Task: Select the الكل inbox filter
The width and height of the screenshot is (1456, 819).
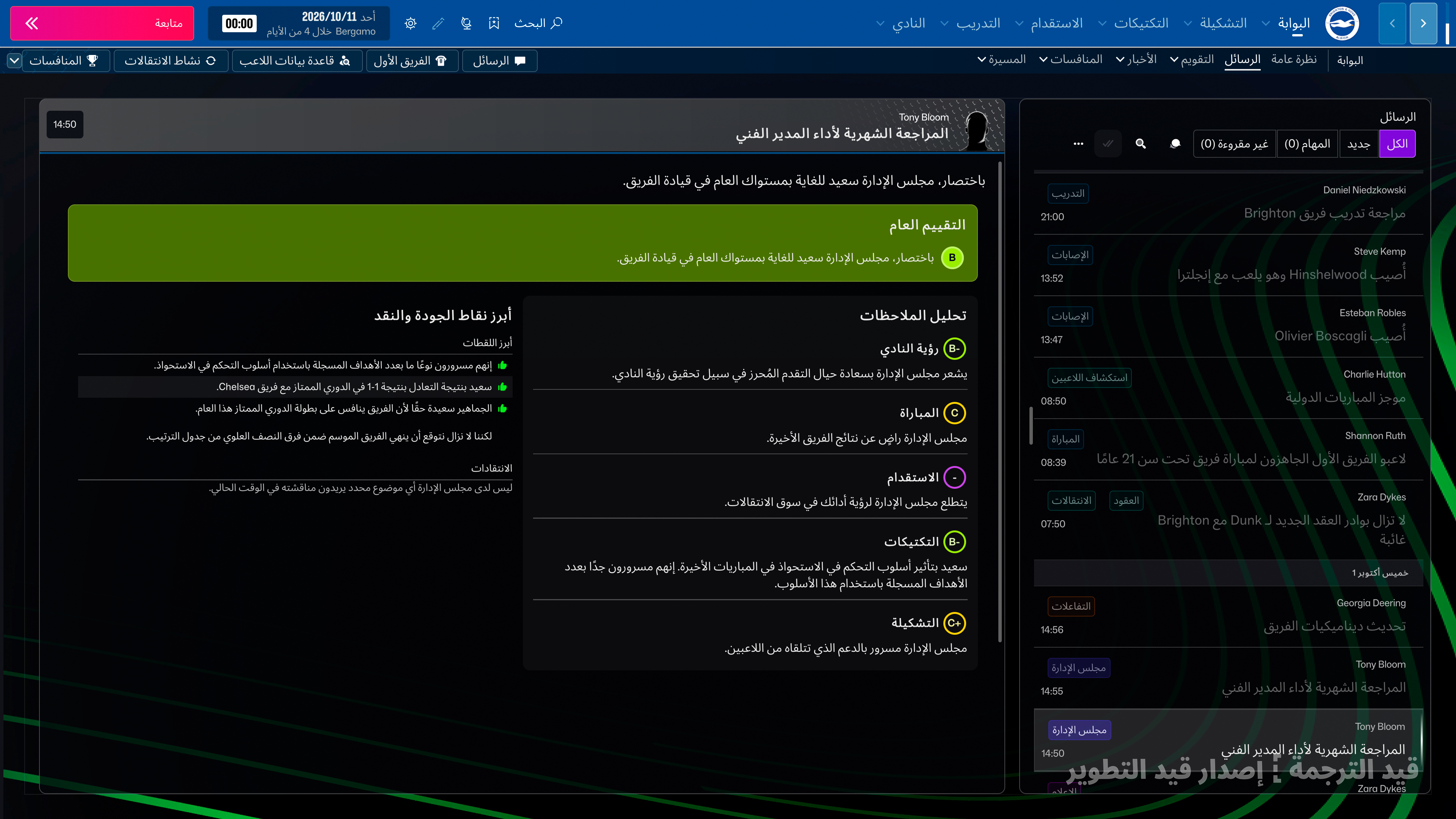Action: point(1397,144)
